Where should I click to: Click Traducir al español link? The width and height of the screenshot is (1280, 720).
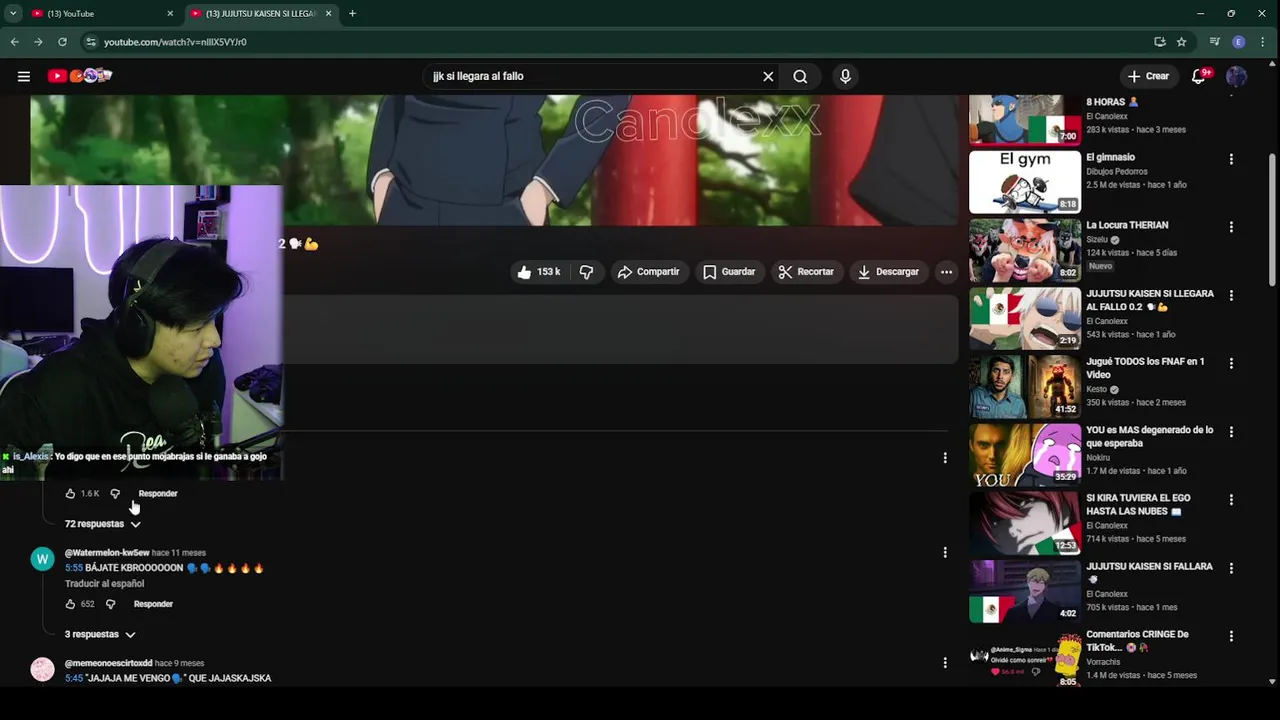click(104, 584)
